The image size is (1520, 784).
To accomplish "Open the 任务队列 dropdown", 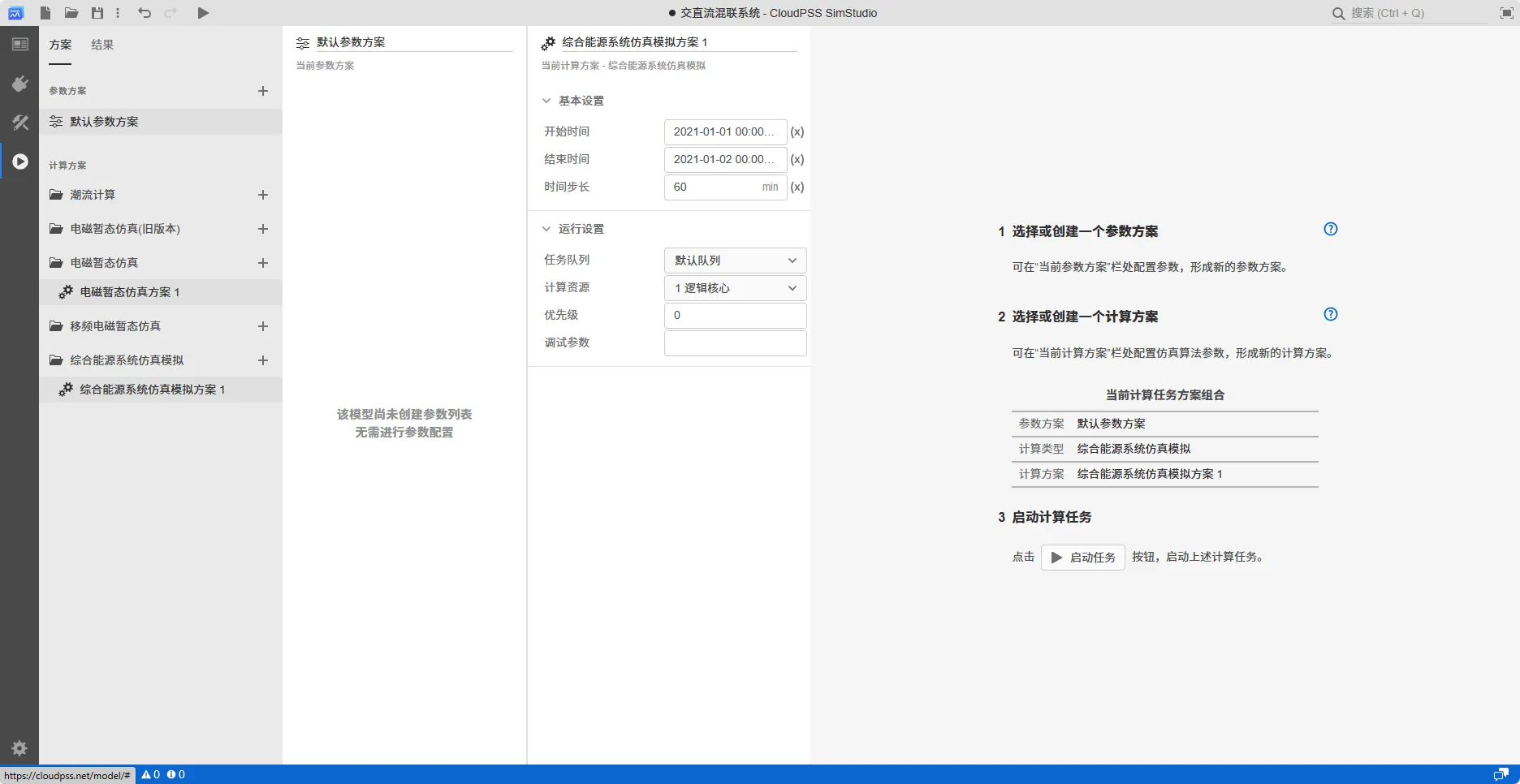I will 735,261.
